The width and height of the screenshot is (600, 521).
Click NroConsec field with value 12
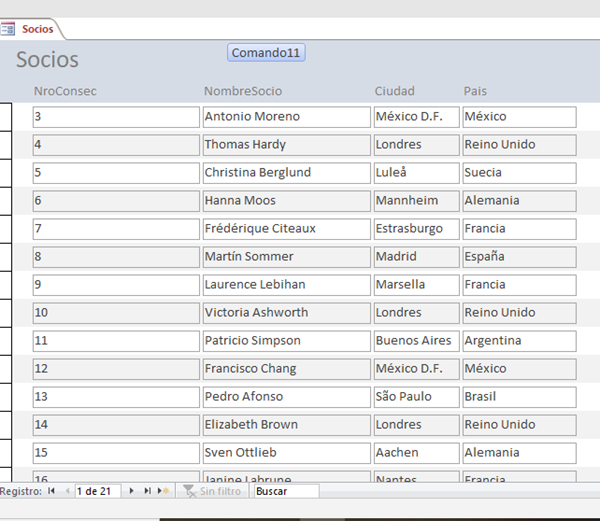click(x=116, y=369)
